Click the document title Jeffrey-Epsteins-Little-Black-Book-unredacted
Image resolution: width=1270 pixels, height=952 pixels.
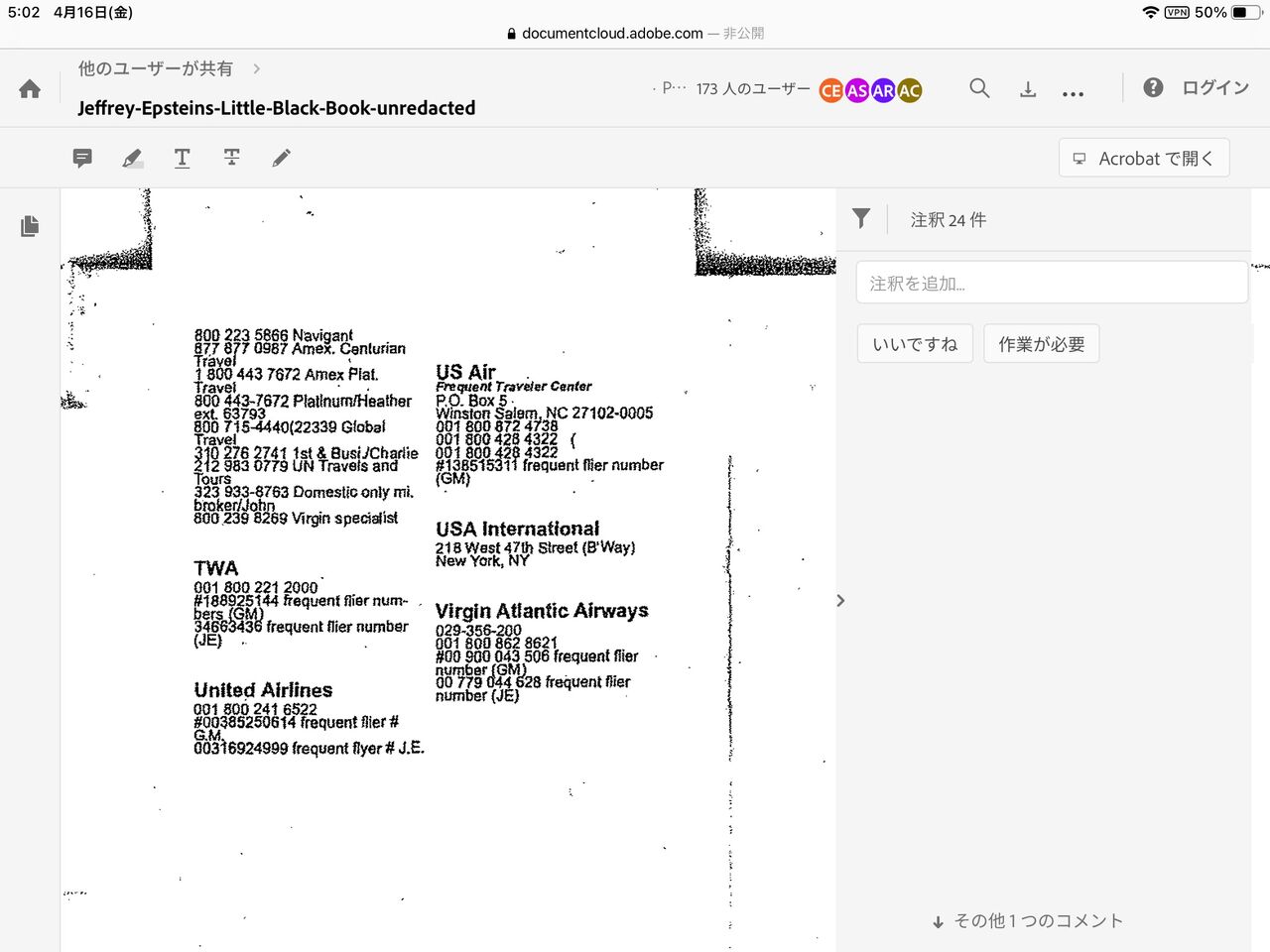[x=277, y=108]
